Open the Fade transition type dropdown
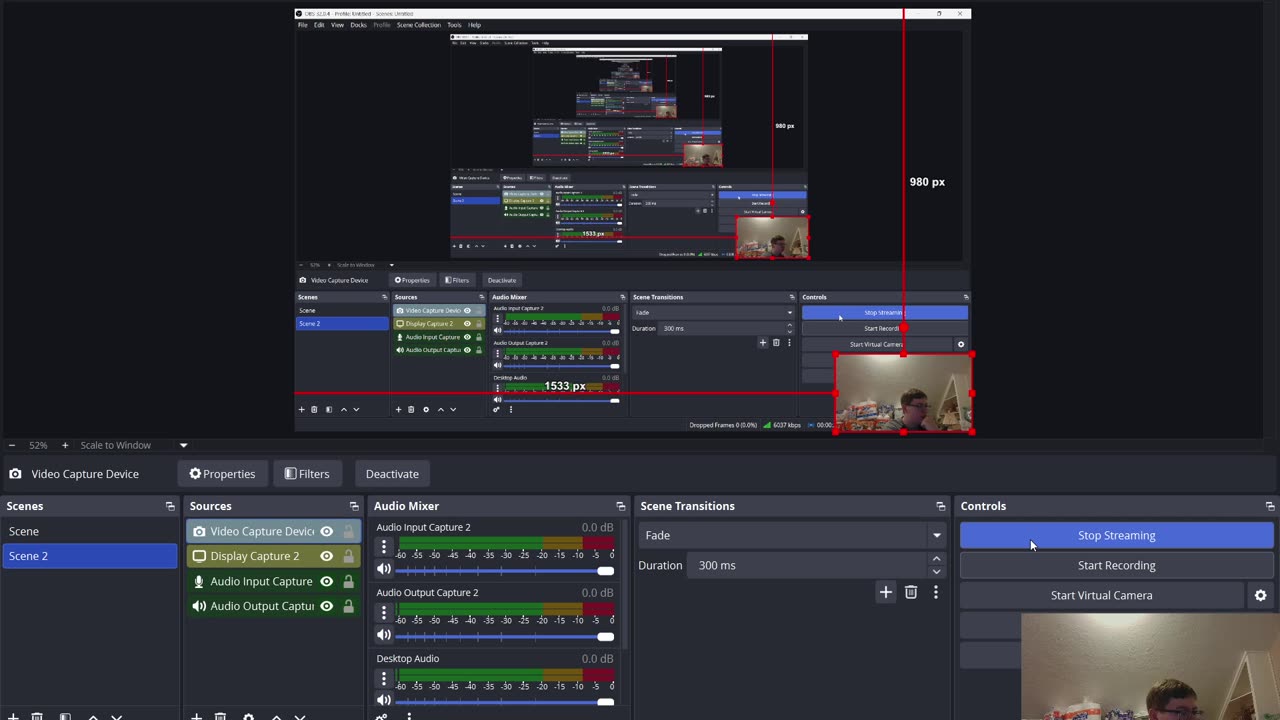 click(x=792, y=535)
